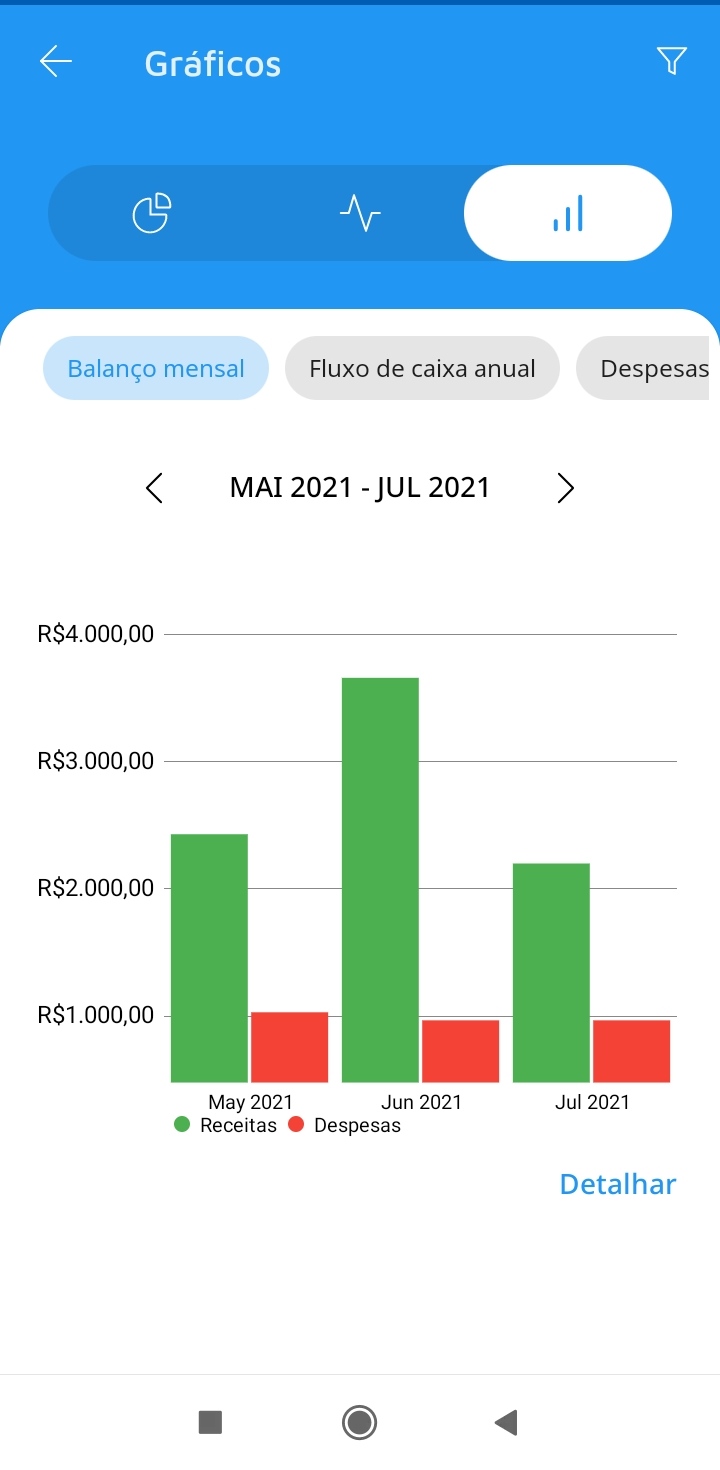
Task: Select the bar chart view
Action: (568, 213)
